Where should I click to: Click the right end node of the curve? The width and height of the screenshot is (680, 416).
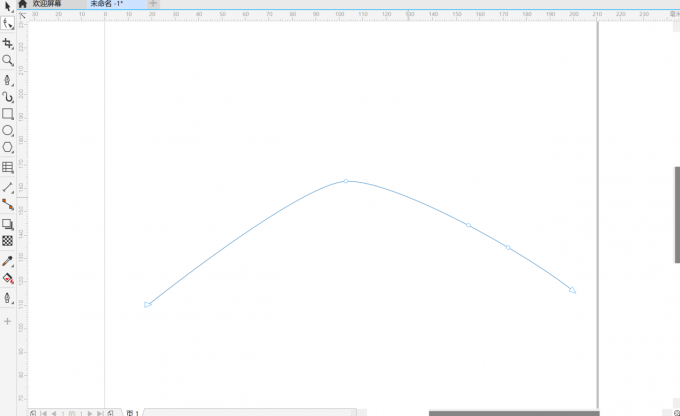(573, 290)
